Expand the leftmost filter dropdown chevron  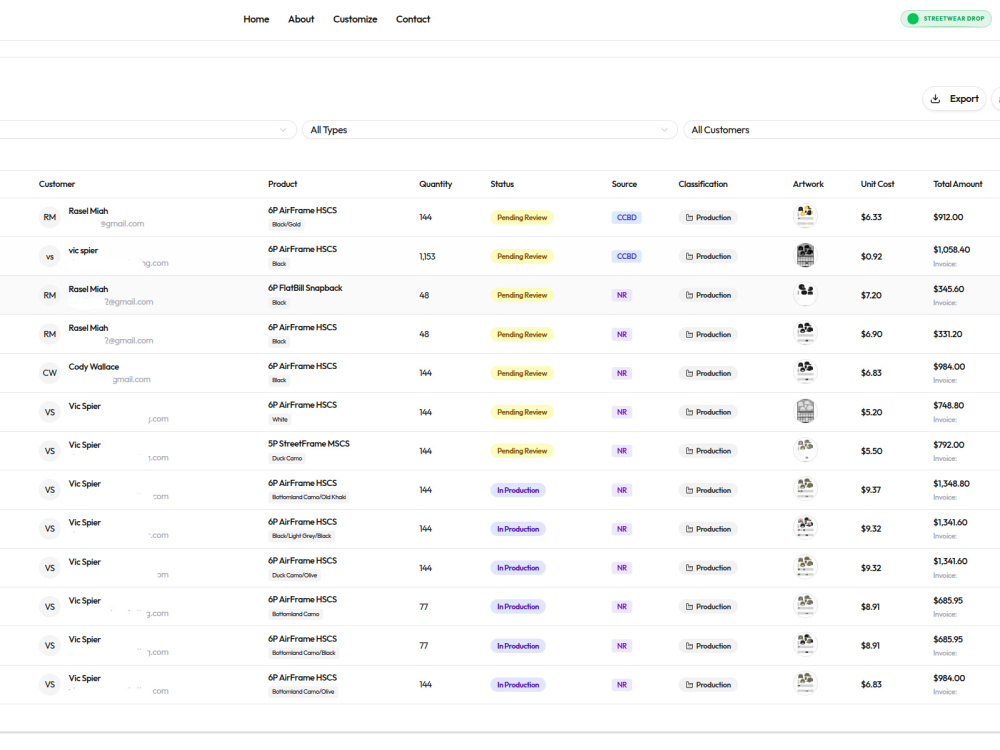point(283,129)
